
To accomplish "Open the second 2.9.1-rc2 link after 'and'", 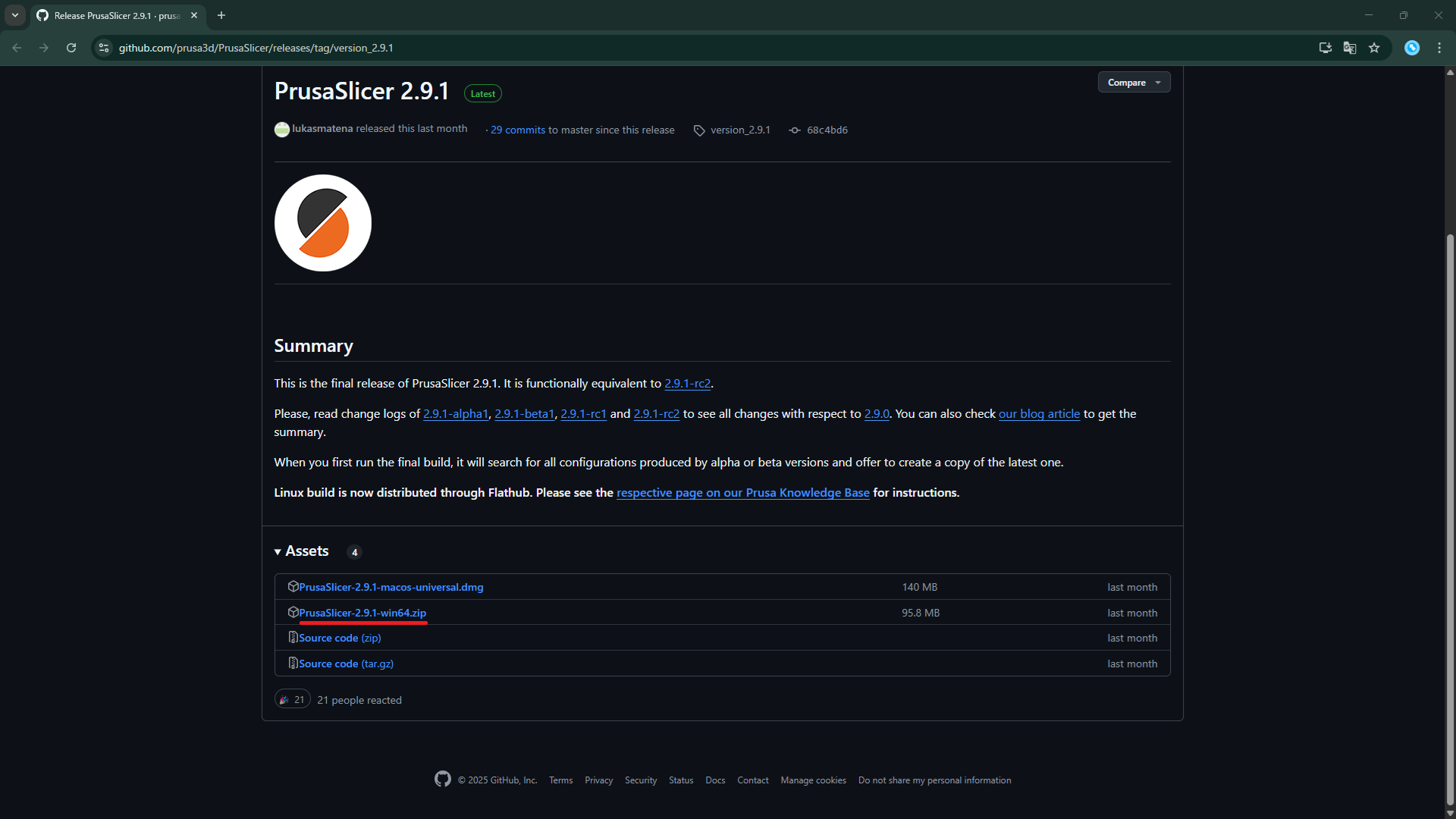I will [x=657, y=414].
